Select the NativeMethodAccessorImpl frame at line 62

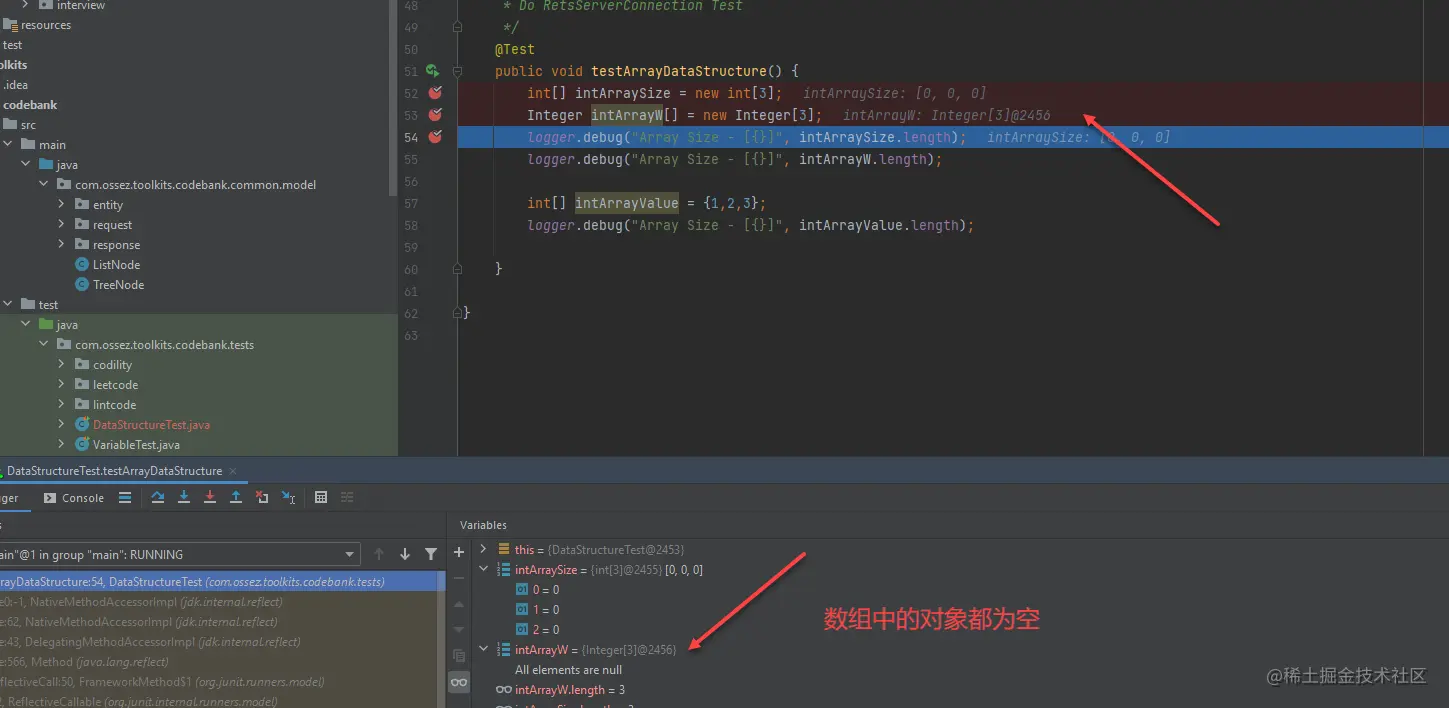(x=219, y=622)
